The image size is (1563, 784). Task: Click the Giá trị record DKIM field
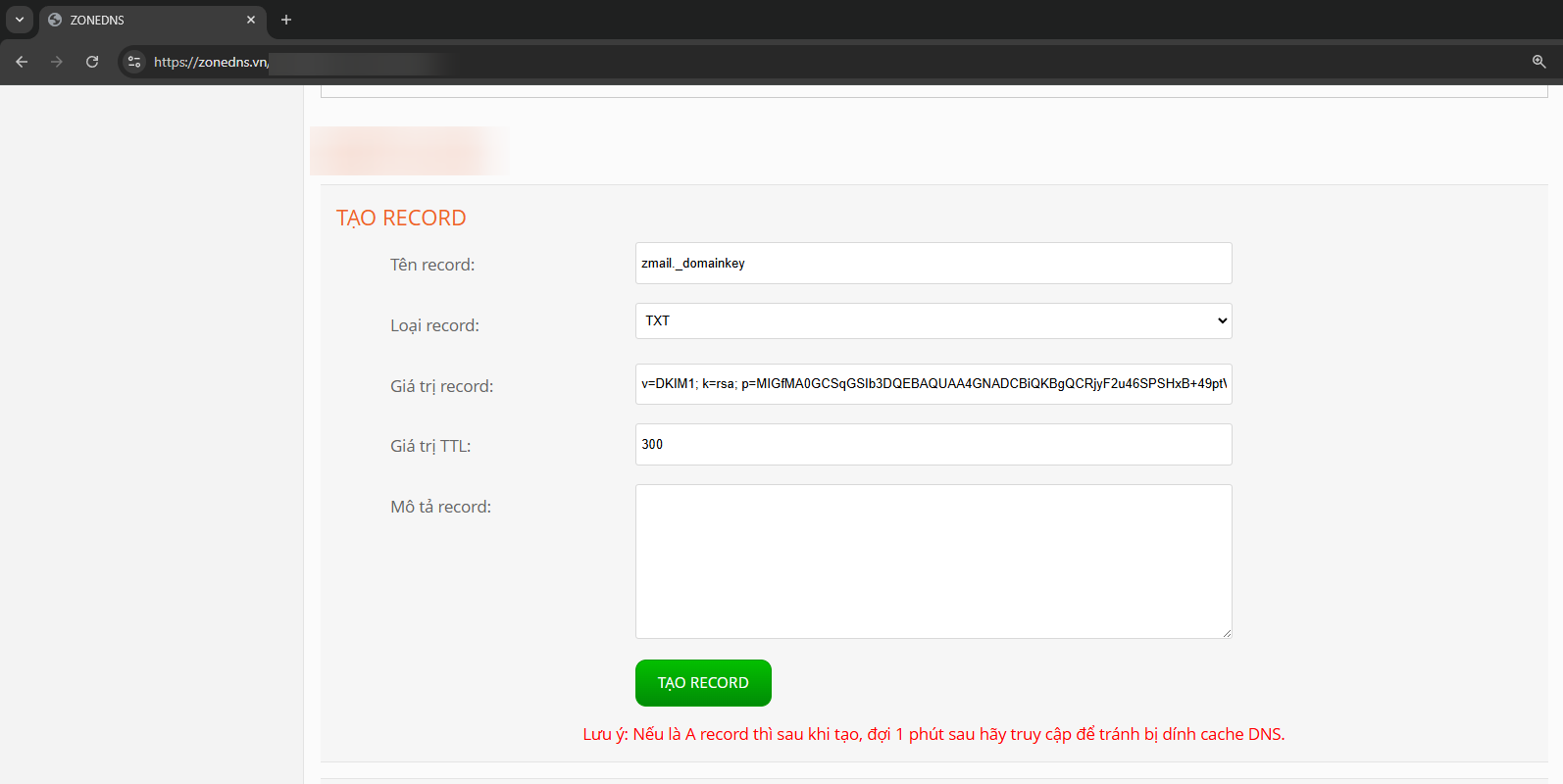point(933,384)
